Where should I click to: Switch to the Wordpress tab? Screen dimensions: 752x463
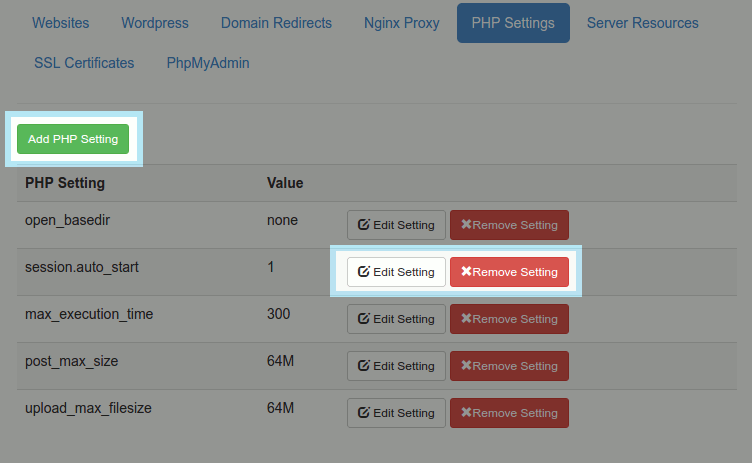click(154, 23)
